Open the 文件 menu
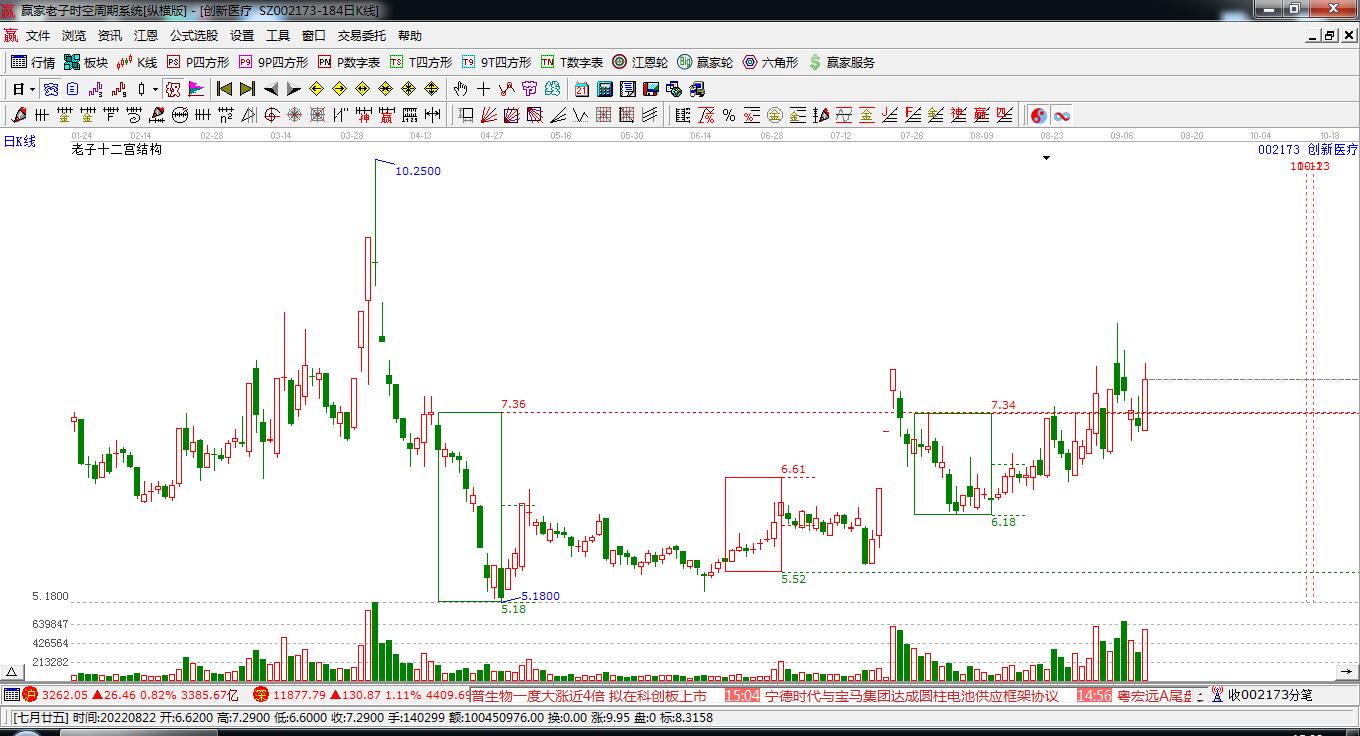 point(38,36)
